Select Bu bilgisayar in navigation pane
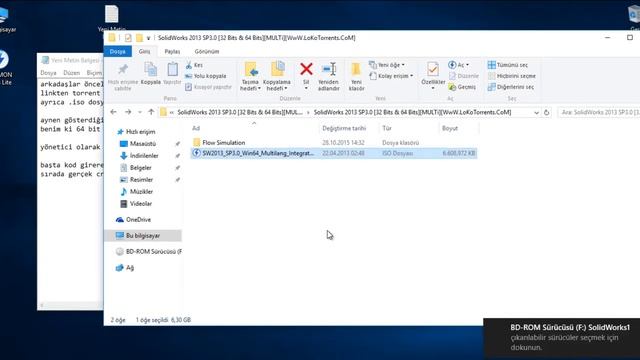640x360 pixels. coord(143,236)
